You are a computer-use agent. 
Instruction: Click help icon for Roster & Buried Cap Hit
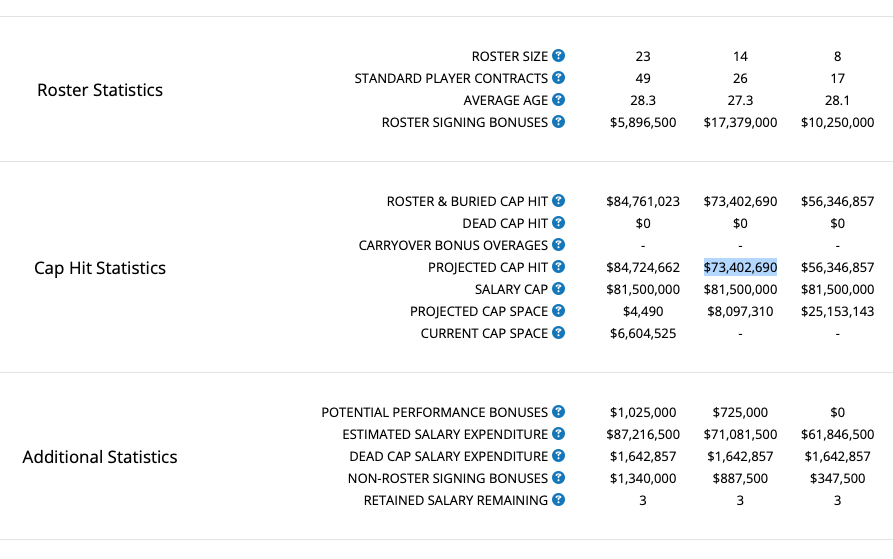pos(559,200)
